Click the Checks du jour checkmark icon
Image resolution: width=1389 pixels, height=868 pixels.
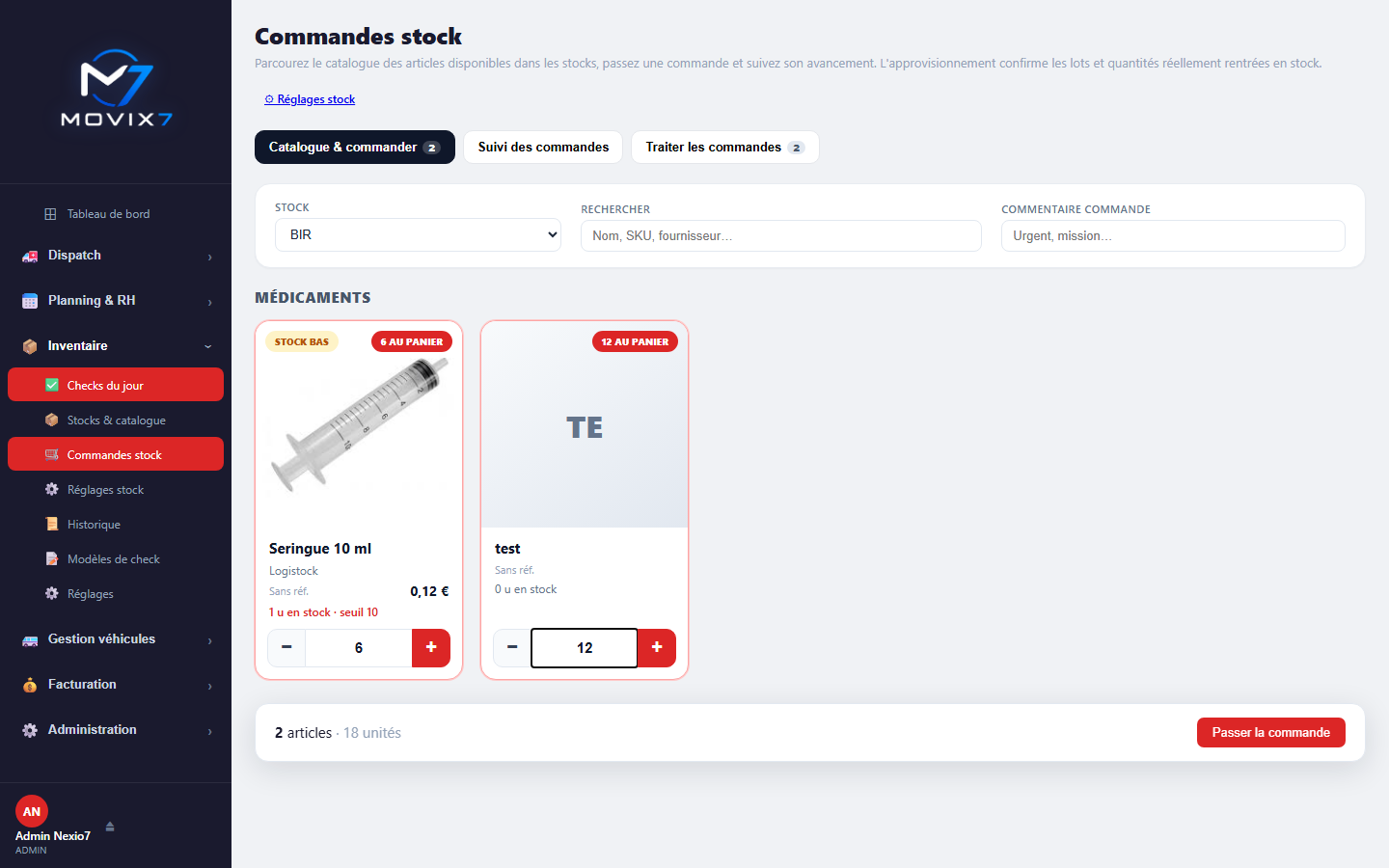[x=52, y=385]
